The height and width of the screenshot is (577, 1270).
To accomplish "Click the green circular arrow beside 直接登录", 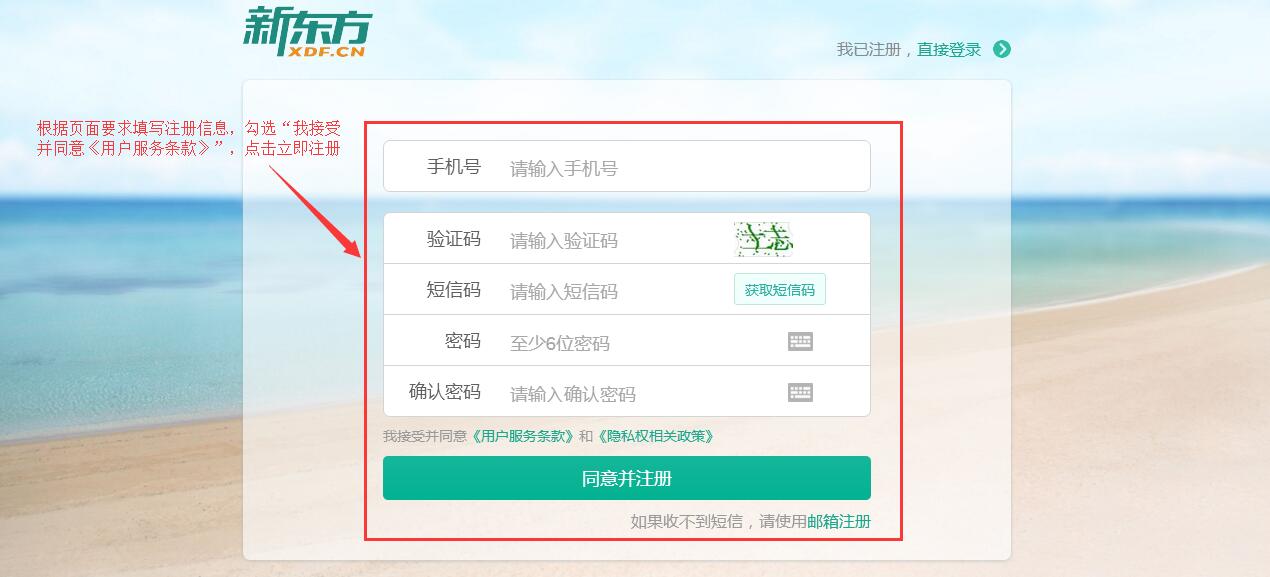I will [x=1002, y=49].
